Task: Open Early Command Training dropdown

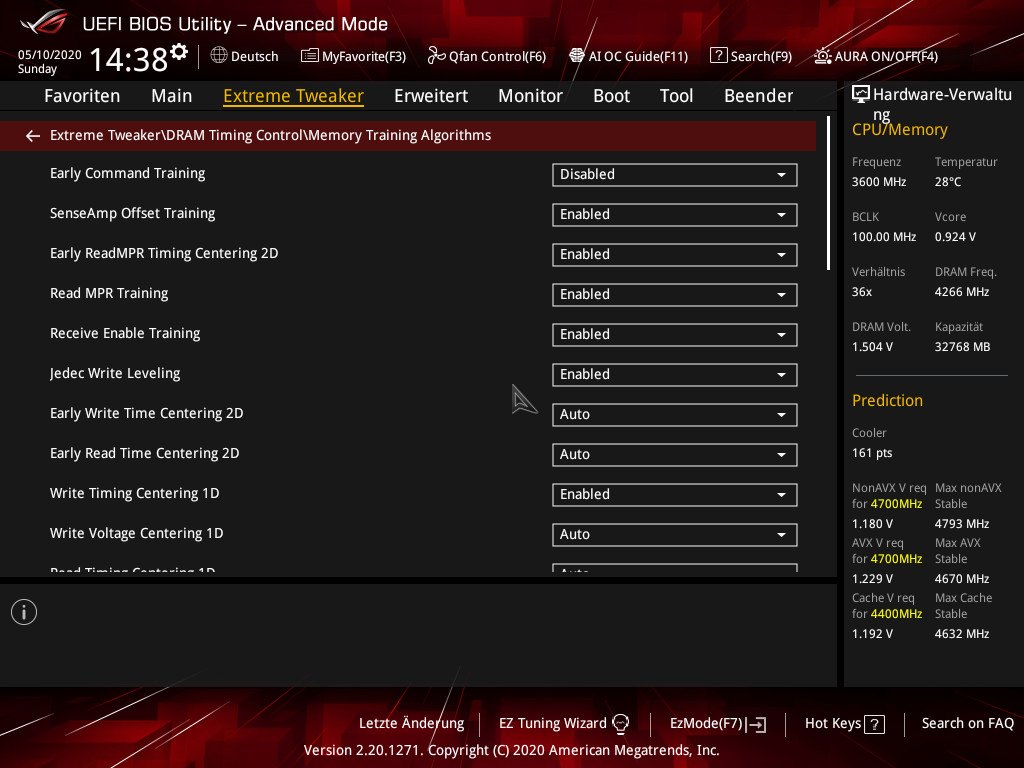Action: [675, 174]
